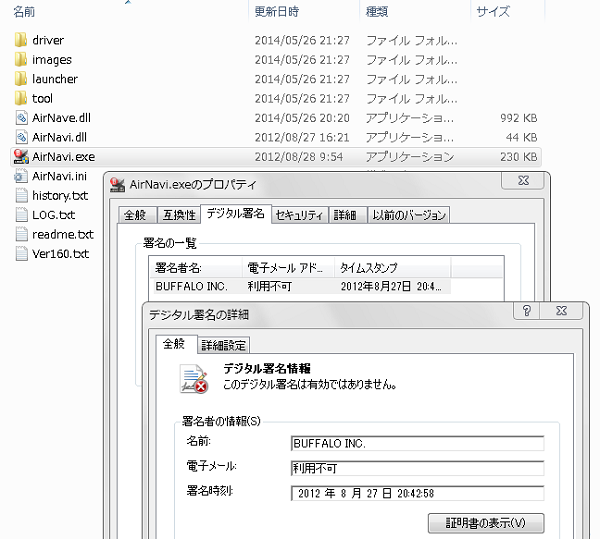The width and height of the screenshot is (600, 539).
Task: Click the LOG.txt file icon
Action: 21,215
